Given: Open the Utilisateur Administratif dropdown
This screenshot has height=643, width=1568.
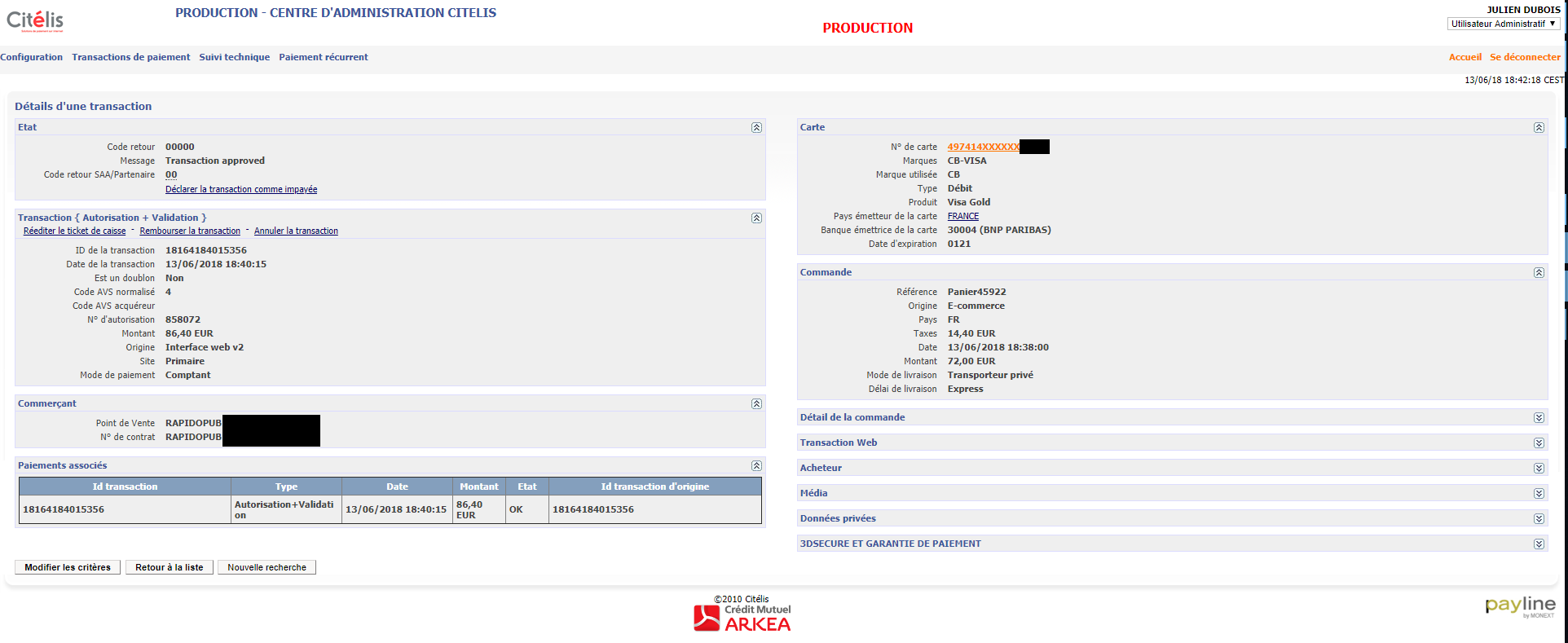Looking at the screenshot, I should pos(1504,24).
